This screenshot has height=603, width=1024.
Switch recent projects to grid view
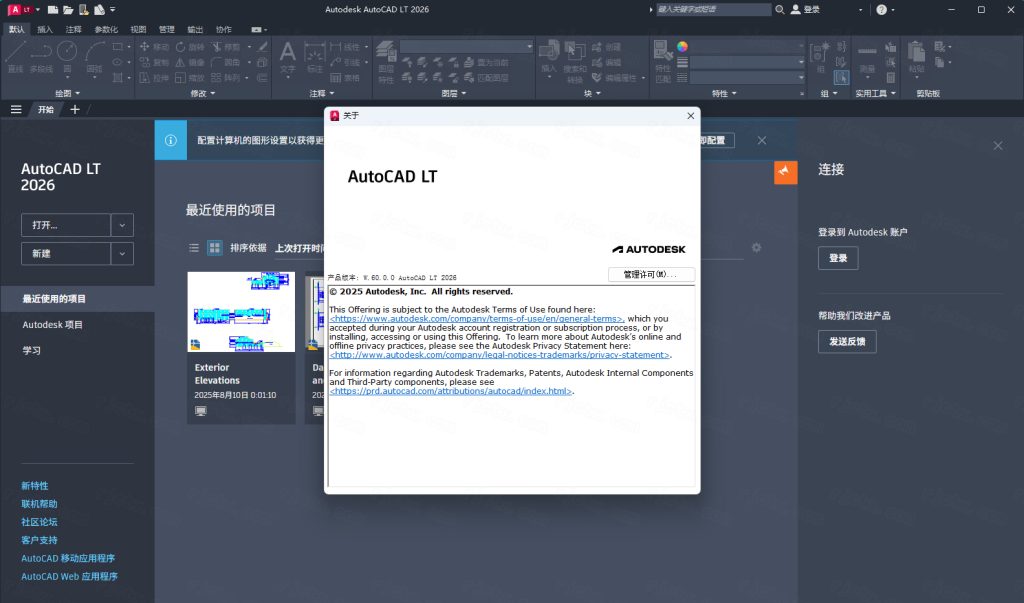pyautogui.click(x=215, y=247)
